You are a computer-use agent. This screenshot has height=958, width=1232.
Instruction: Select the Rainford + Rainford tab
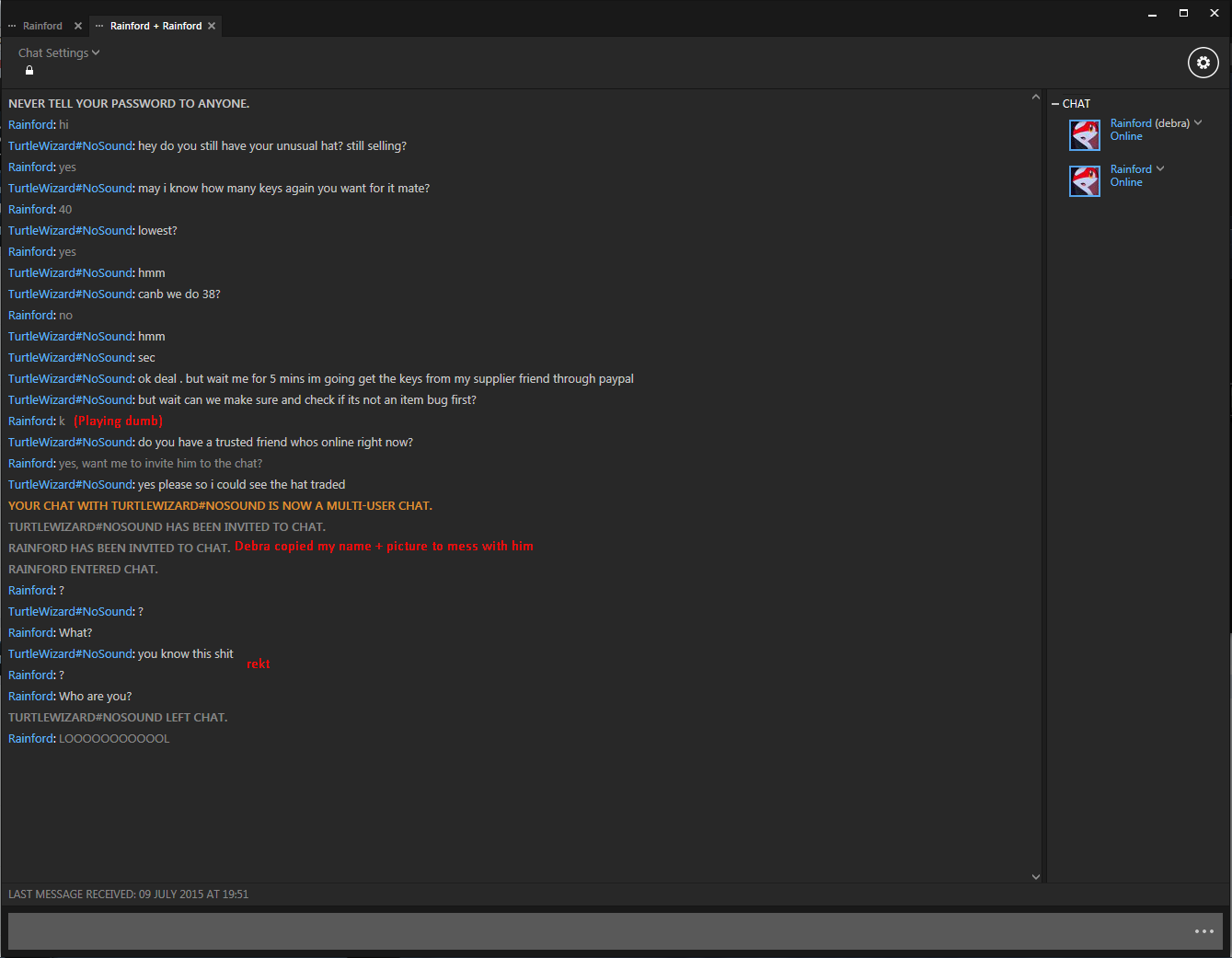(155, 26)
